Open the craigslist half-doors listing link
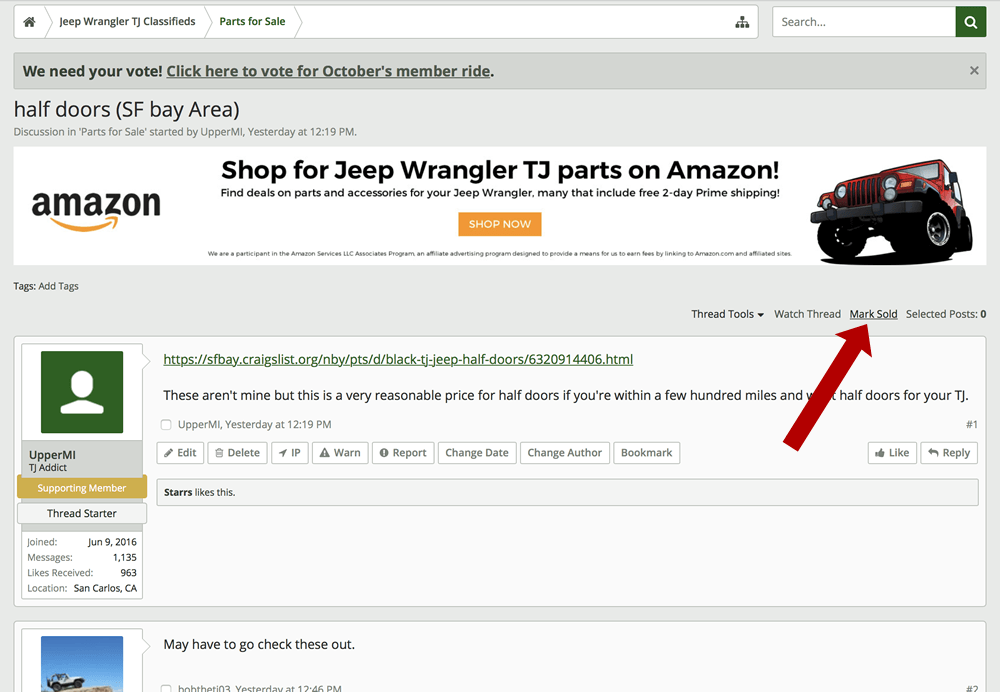This screenshot has width=1000, height=692. click(x=398, y=359)
